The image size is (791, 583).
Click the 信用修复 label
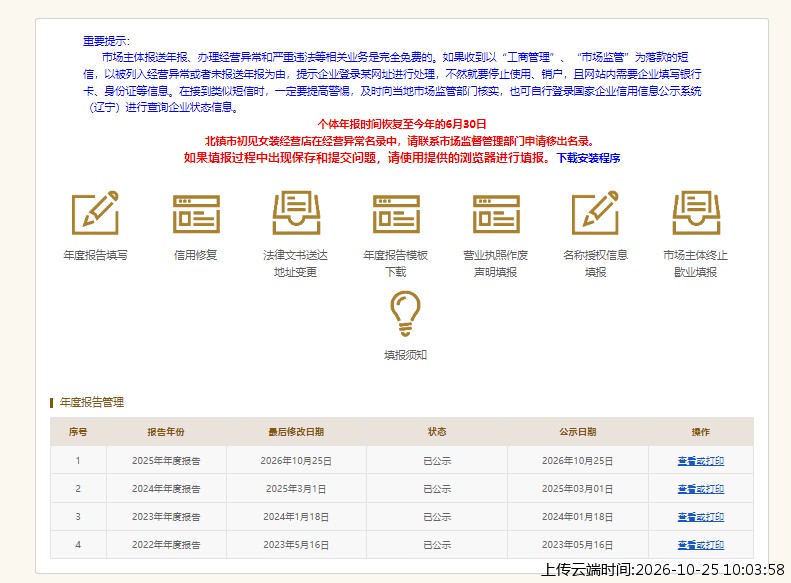[196, 255]
